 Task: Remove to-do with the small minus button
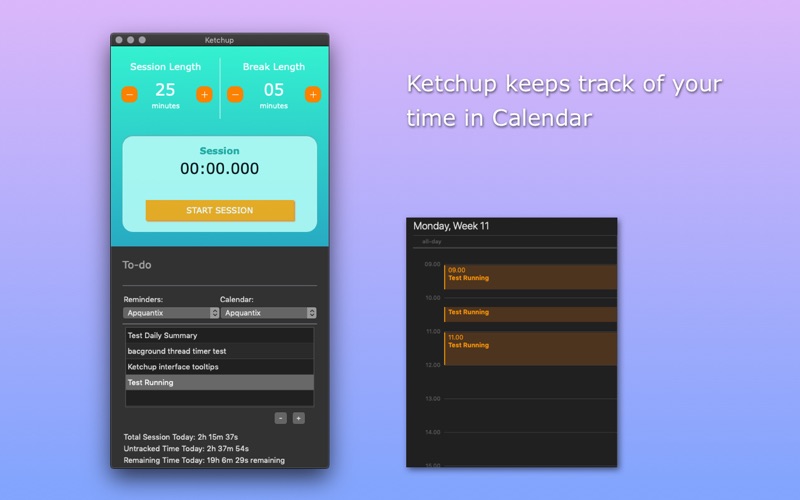point(281,418)
